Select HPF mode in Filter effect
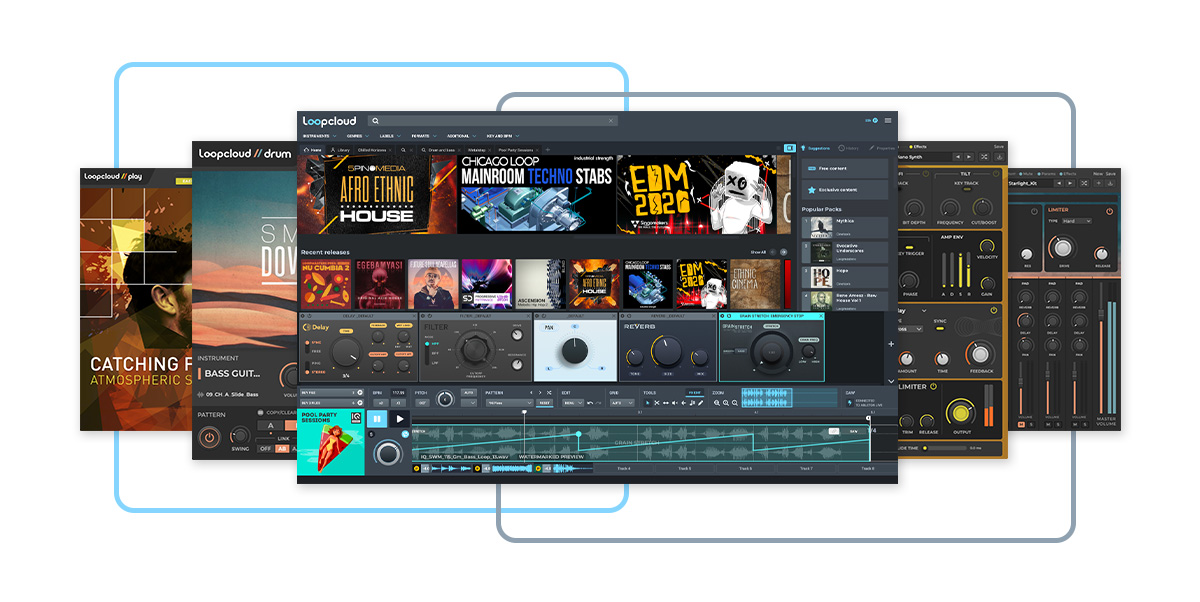This screenshot has height=602, width=1200. pos(431,343)
